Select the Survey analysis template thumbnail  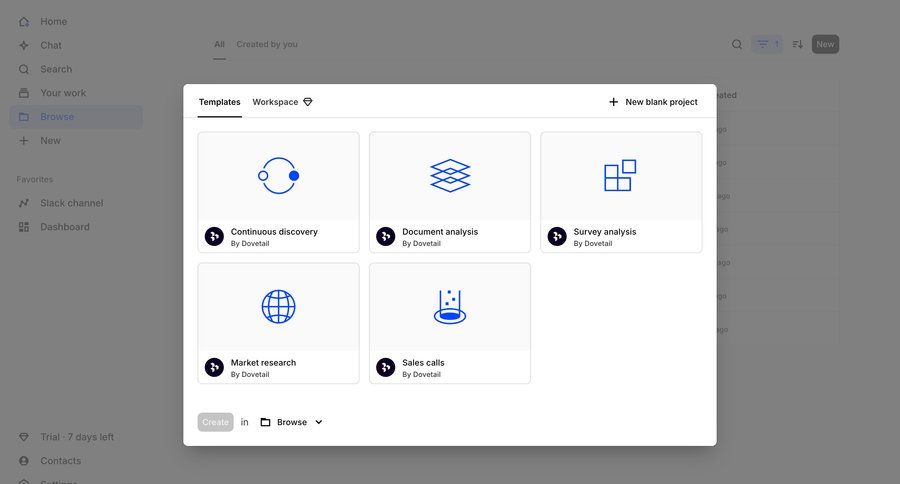621,176
